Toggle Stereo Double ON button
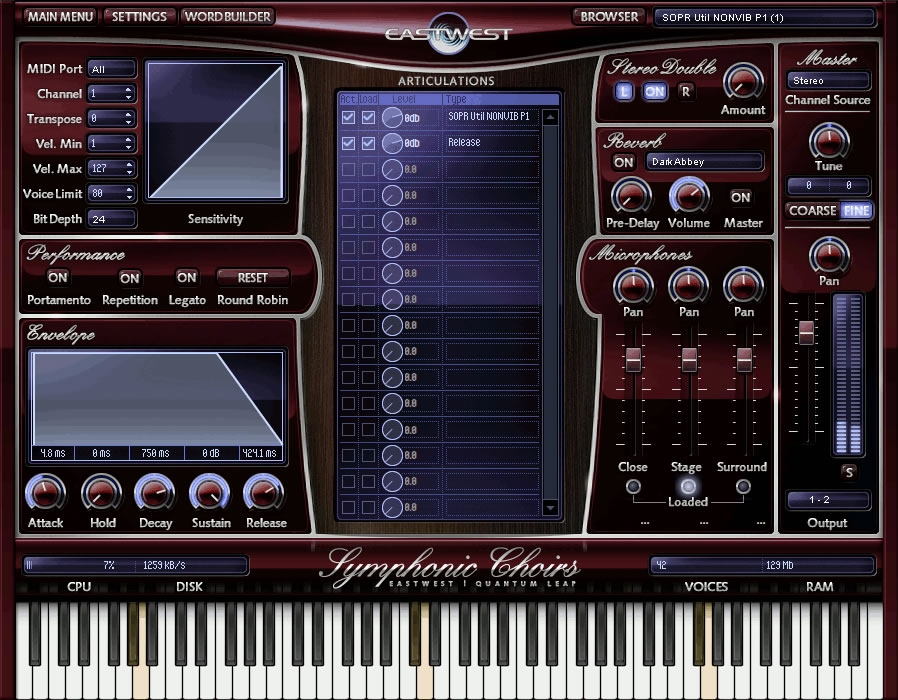The width and height of the screenshot is (898, 700). [x=655, y=92]
